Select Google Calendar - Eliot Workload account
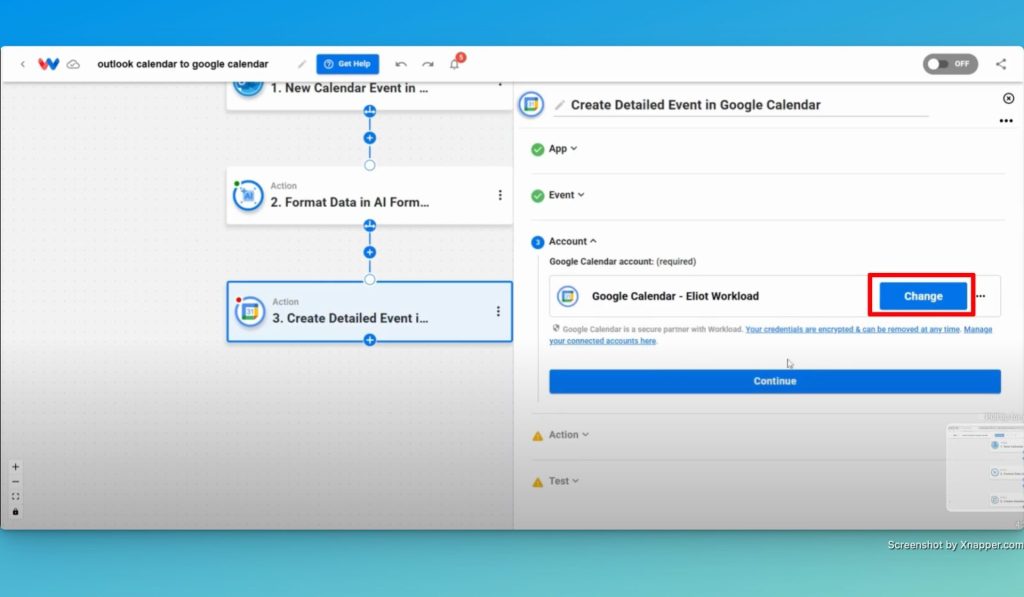 point(675,296)
